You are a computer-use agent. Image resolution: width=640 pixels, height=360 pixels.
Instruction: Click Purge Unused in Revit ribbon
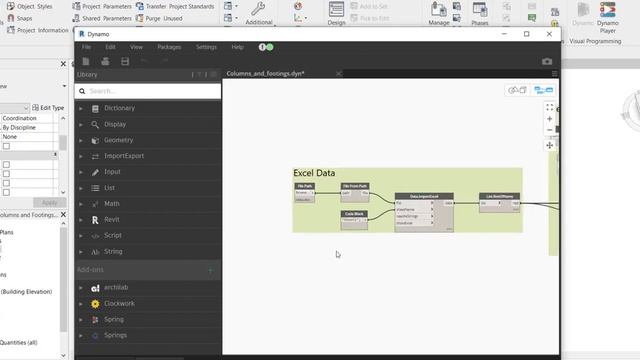pyautogui.click(x=159, y=18)
